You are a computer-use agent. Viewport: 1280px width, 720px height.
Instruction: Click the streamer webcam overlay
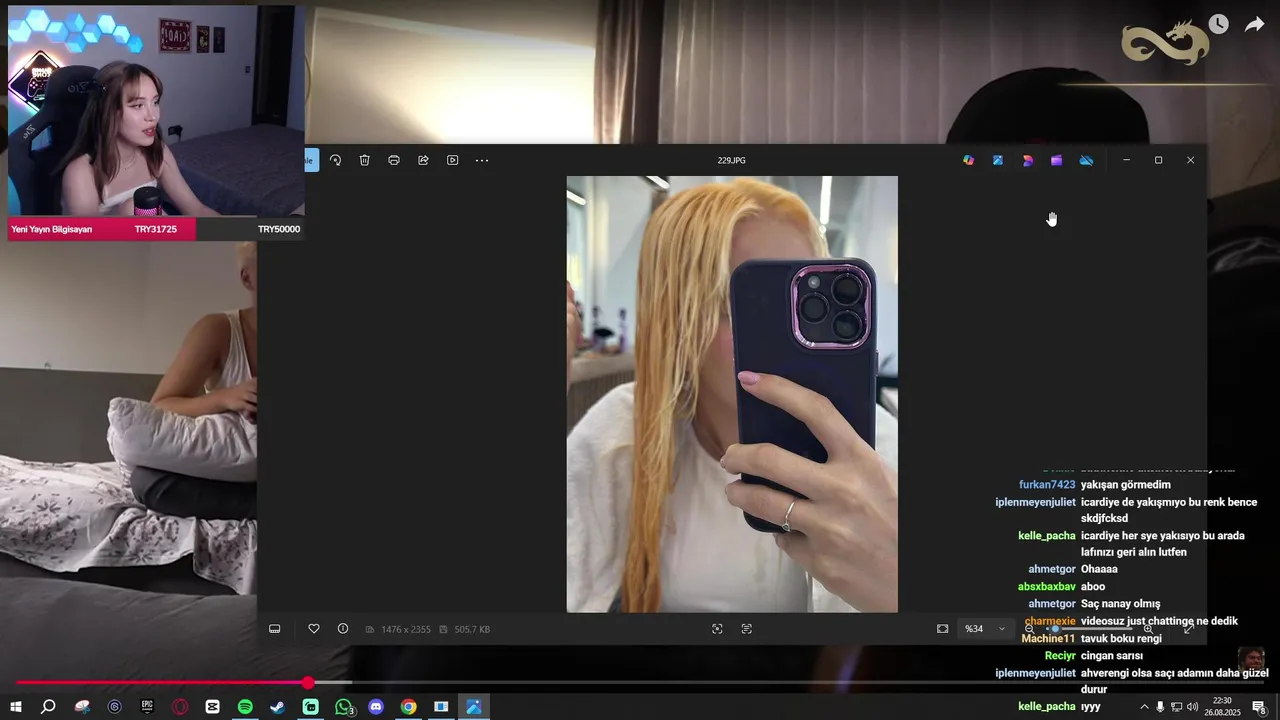[x=156, y=111]
